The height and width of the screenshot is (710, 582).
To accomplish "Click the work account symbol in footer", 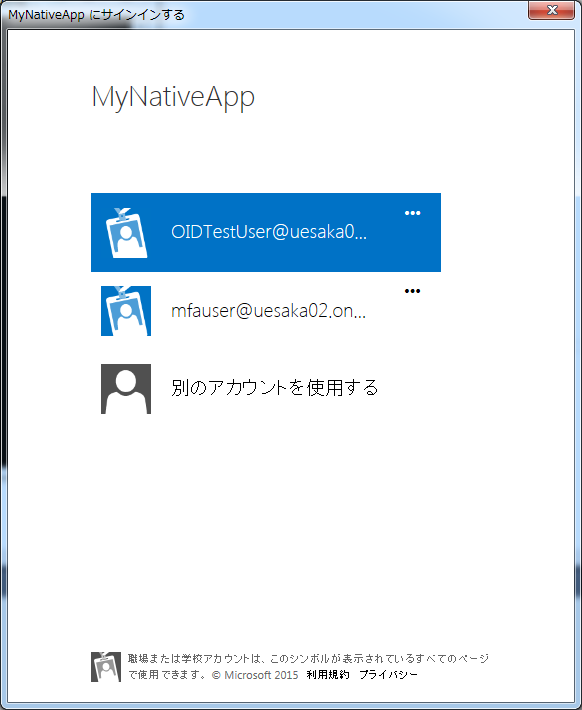I will point(106,667).
